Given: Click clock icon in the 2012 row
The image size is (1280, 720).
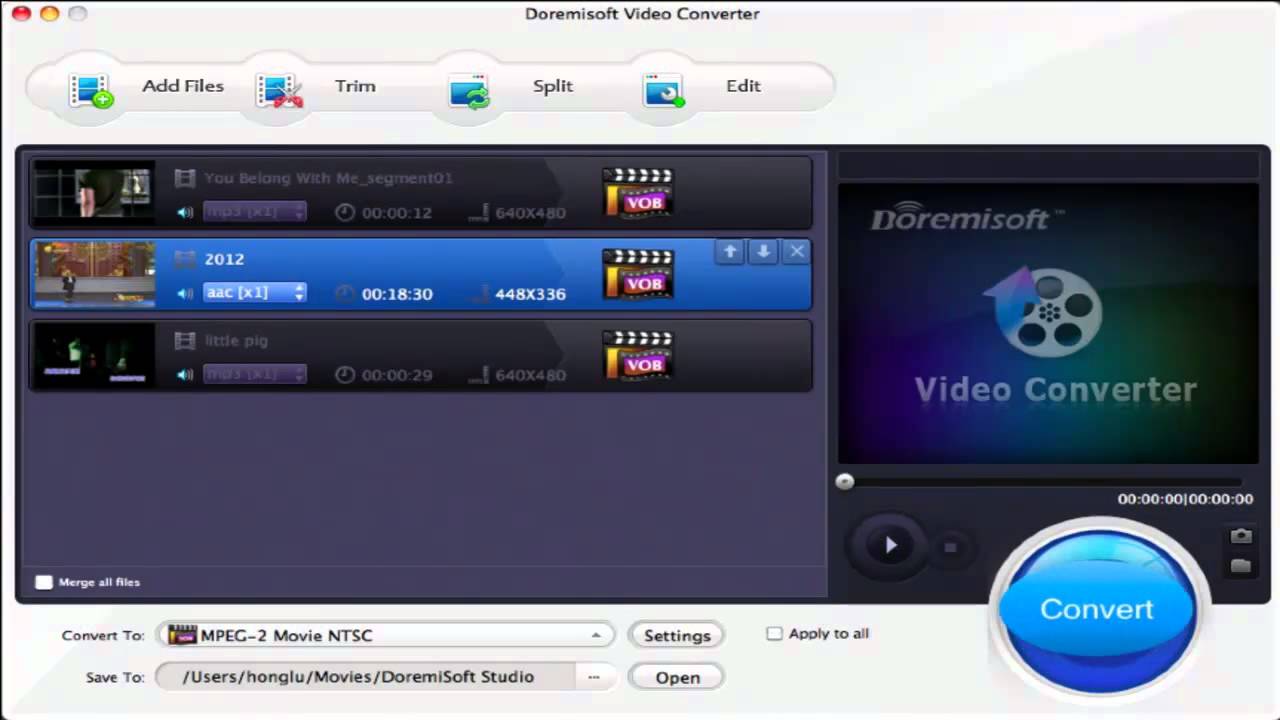Looking at the screenshot, I should click(x=345, y=294).
